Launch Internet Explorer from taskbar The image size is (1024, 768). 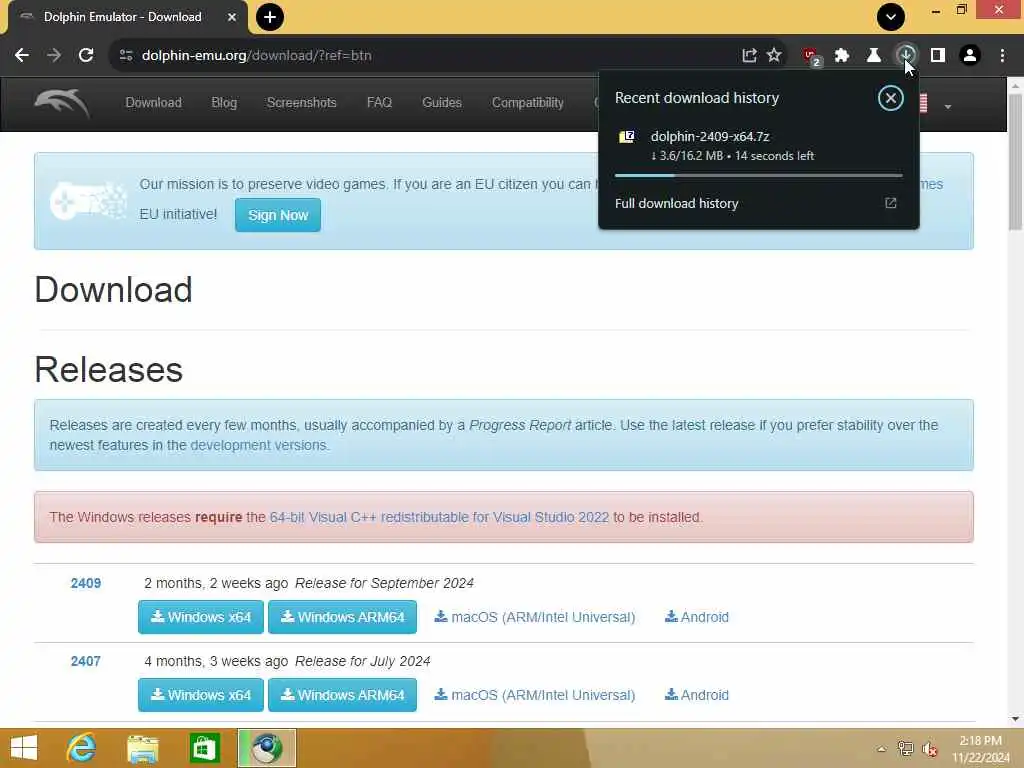[81, 748]
